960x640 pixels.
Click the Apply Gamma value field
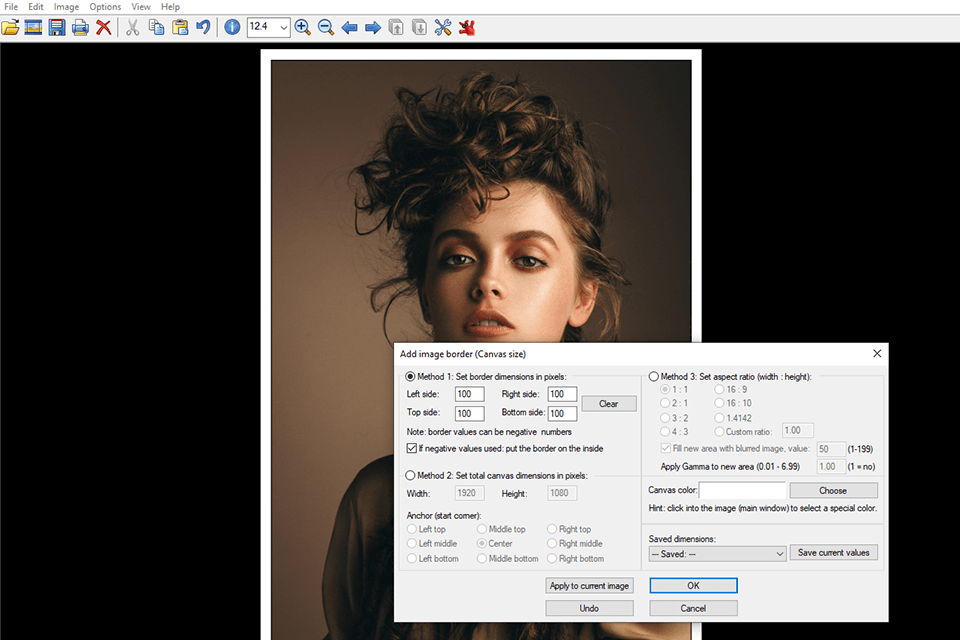point(831,467)
